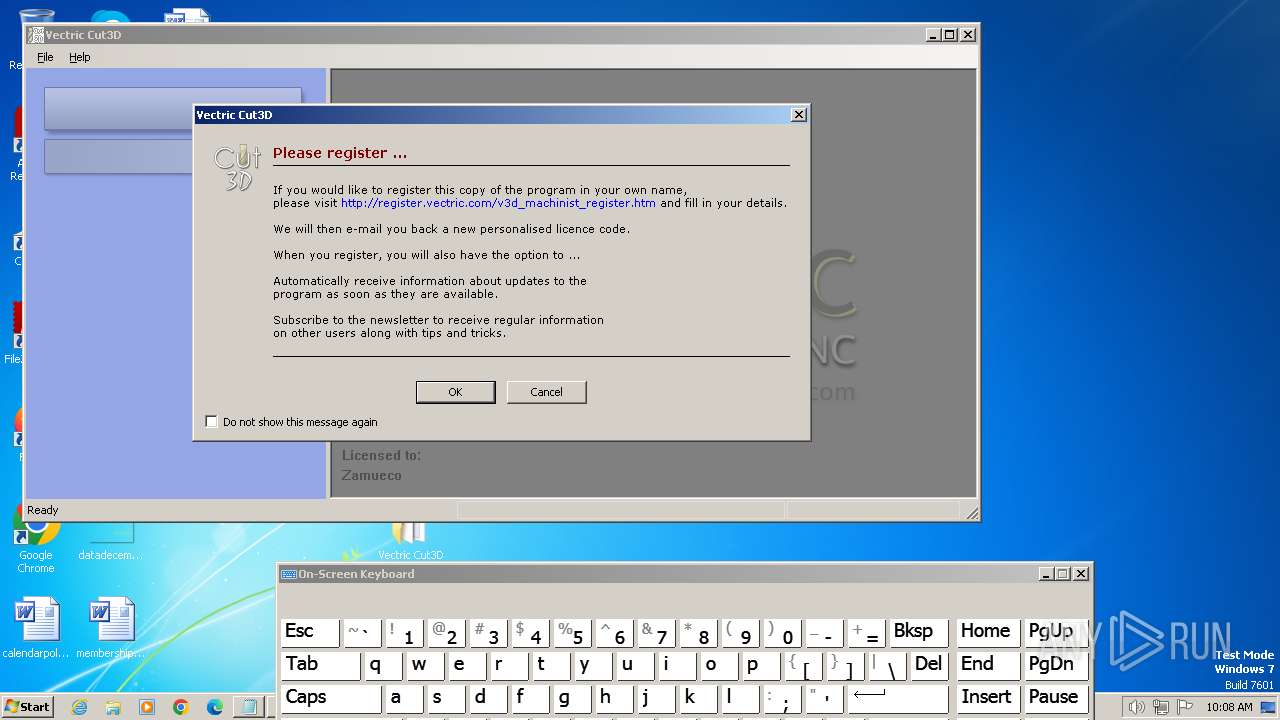Tap the q key on On-Screen Keyboard
Viewport: 1280px width, 720px height.
pyautogui.click(x=383, y=665)
